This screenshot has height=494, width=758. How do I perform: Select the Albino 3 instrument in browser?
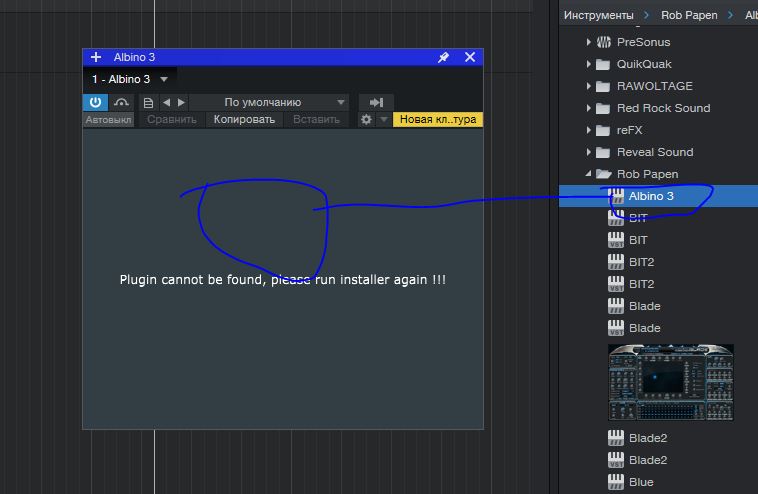click(651, 196)
